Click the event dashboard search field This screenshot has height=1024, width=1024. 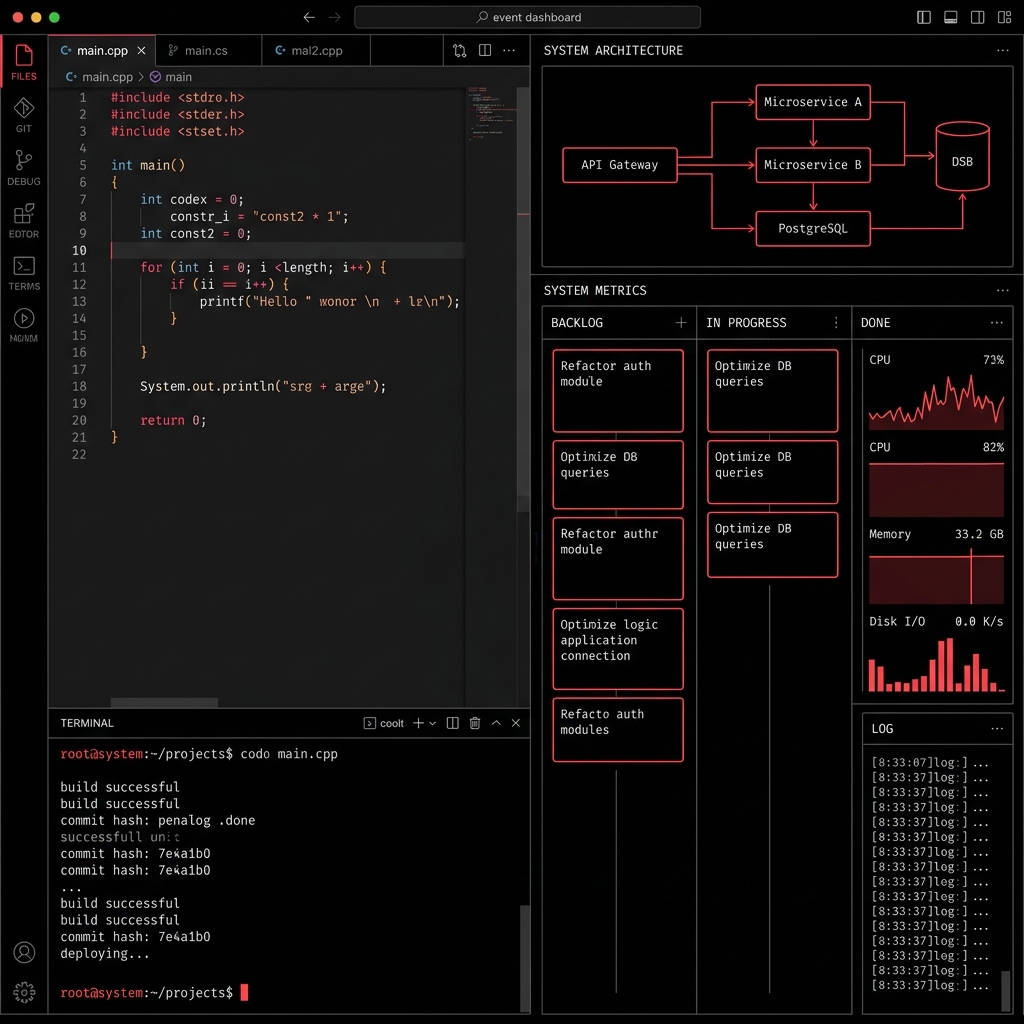tap(527, 17)
